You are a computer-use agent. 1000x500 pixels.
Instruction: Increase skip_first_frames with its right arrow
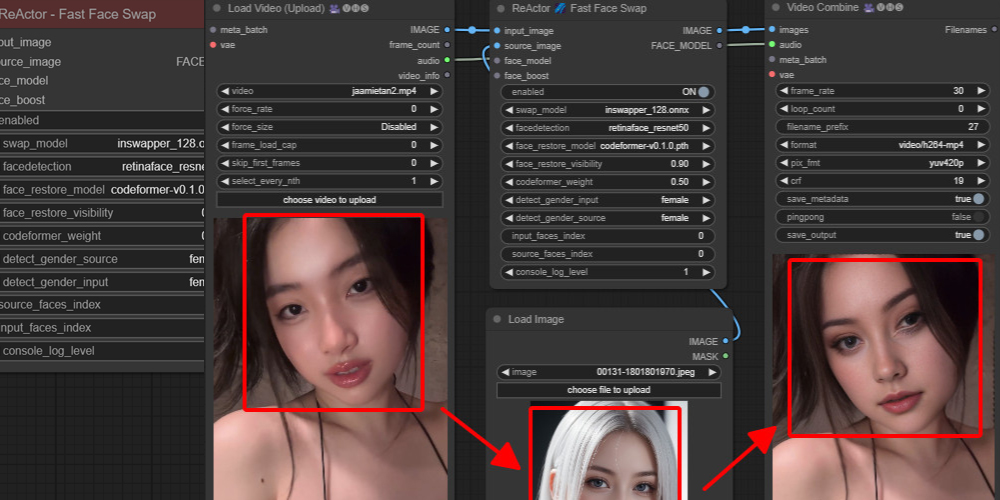pos(434,163)
